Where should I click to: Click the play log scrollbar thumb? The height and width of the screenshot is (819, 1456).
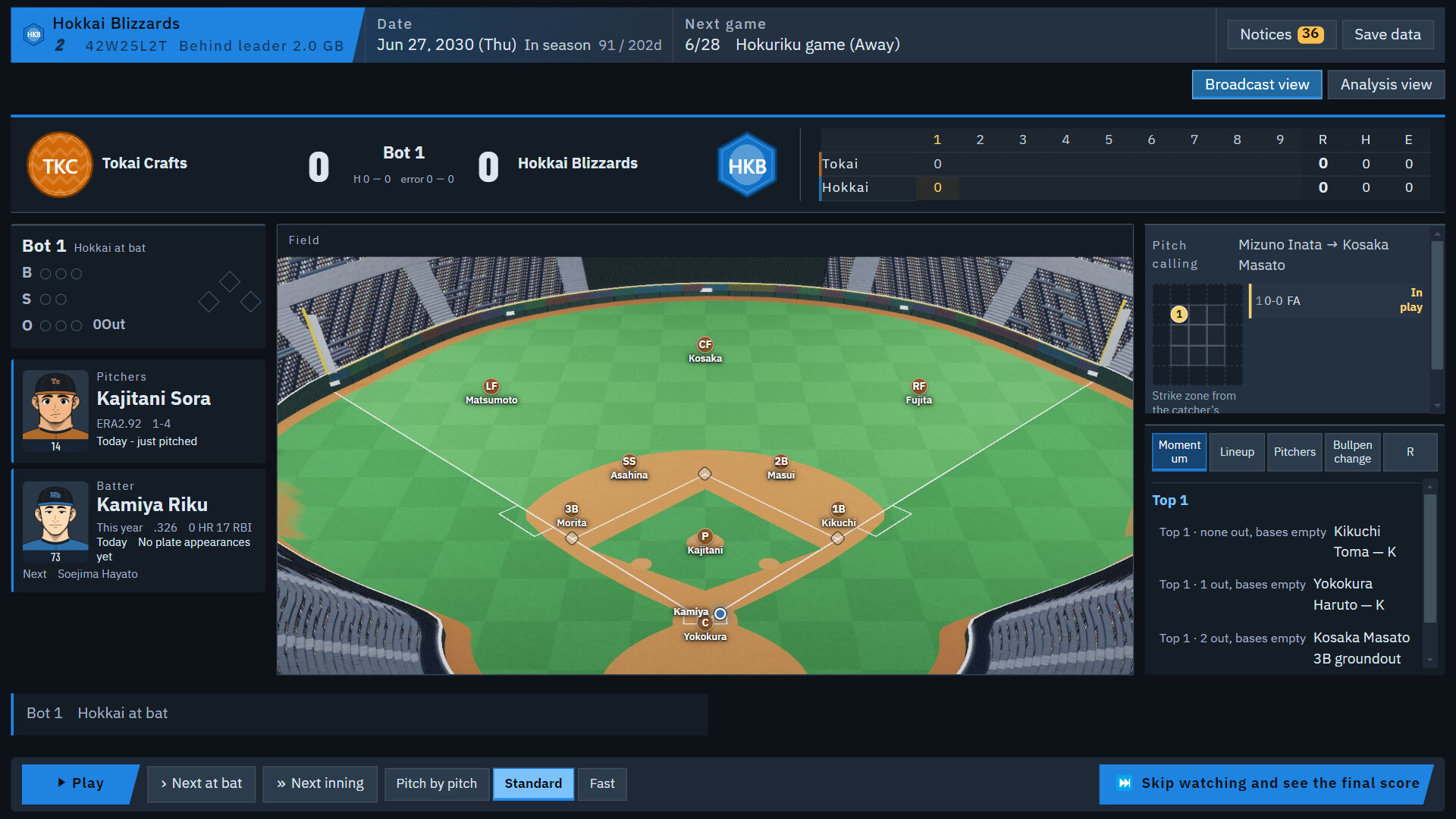1430,558
